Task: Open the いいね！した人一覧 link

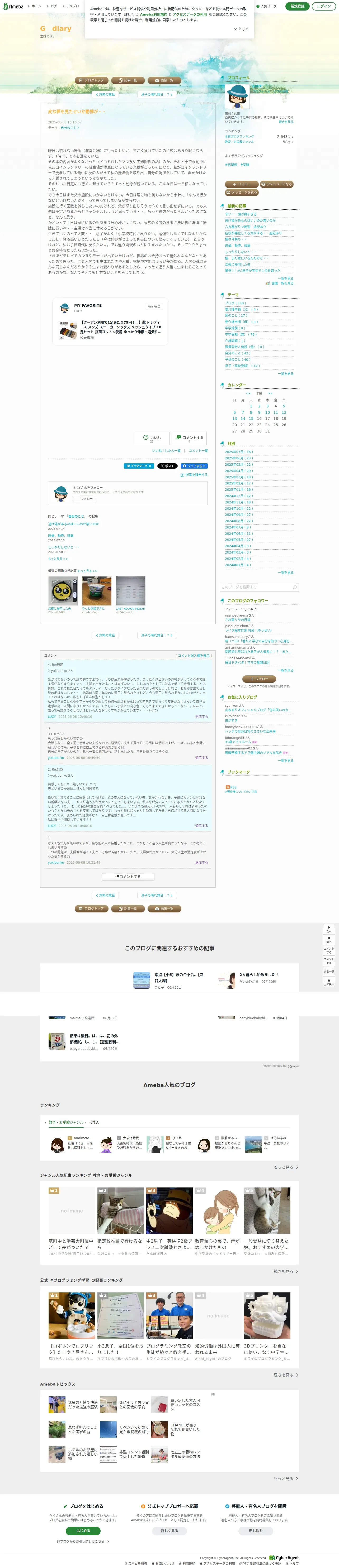Action: tap(166, 451)
